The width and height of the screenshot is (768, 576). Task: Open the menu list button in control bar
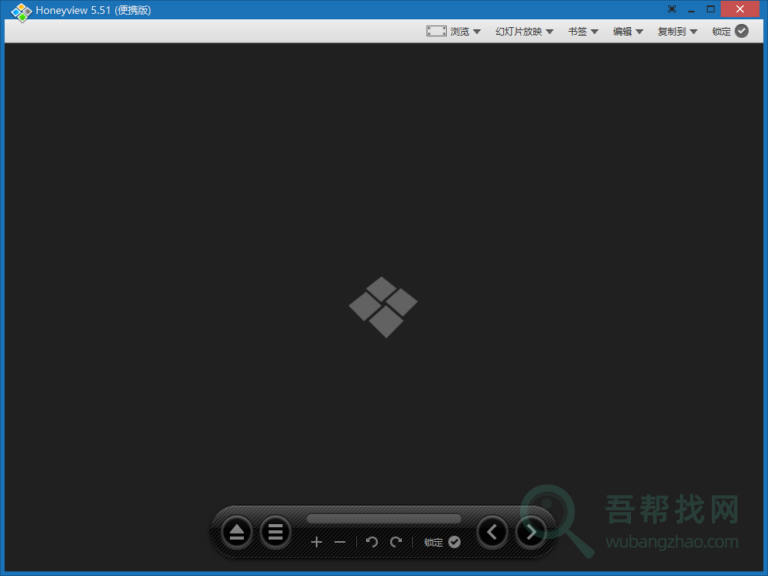[x=276, y=532]
